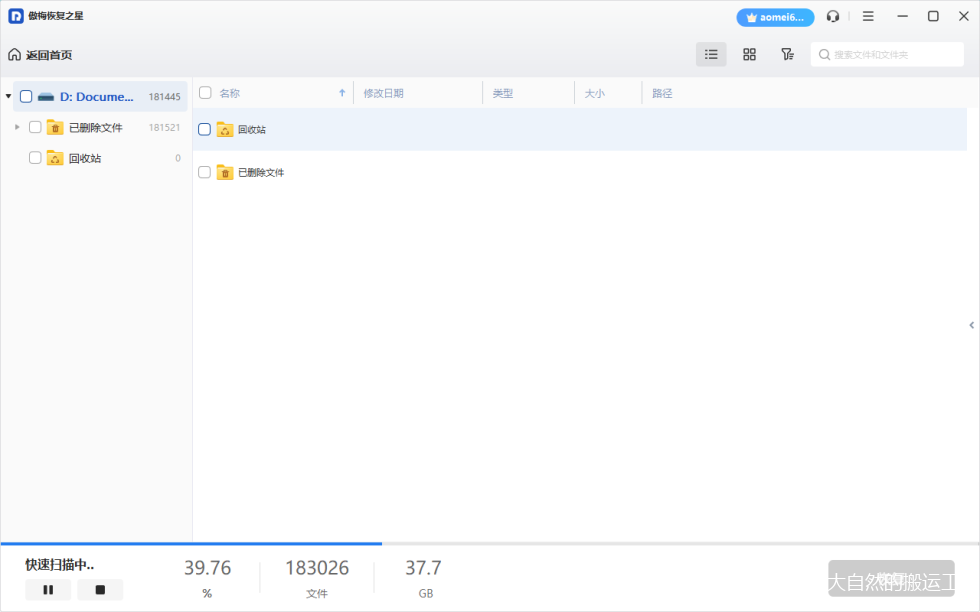Viewport: 980px width, 612px height.
Task: Switch to list view mode
Action: [711, 54]
